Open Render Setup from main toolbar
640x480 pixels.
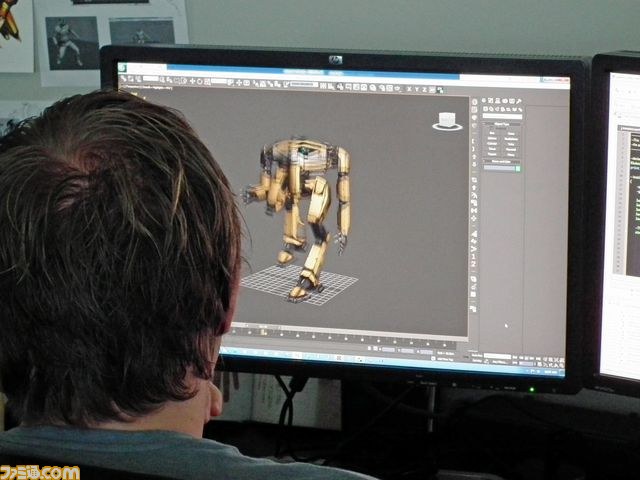(x=382, y=88)
